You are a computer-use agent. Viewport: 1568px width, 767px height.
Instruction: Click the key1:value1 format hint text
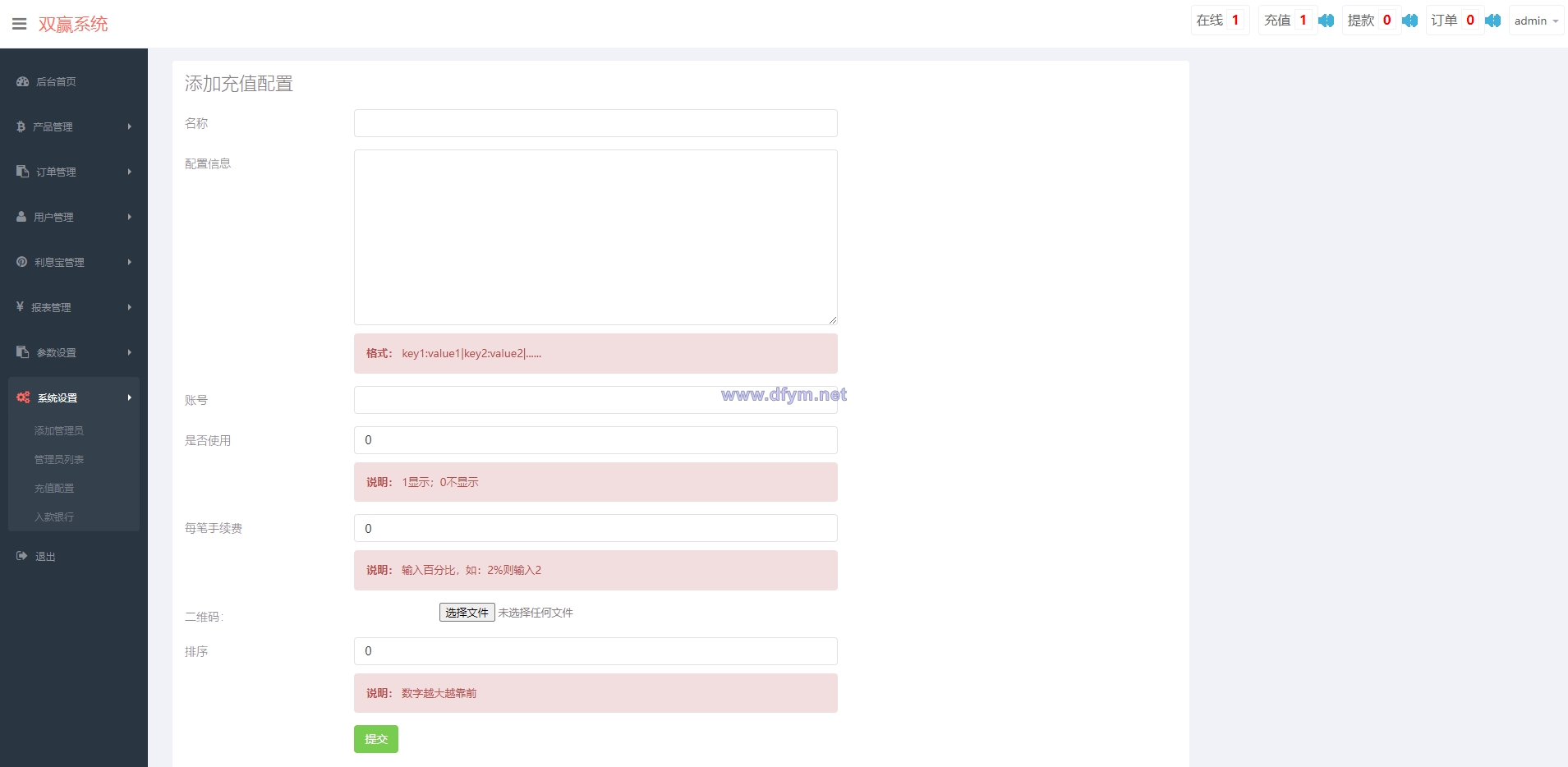click(471, 354)
